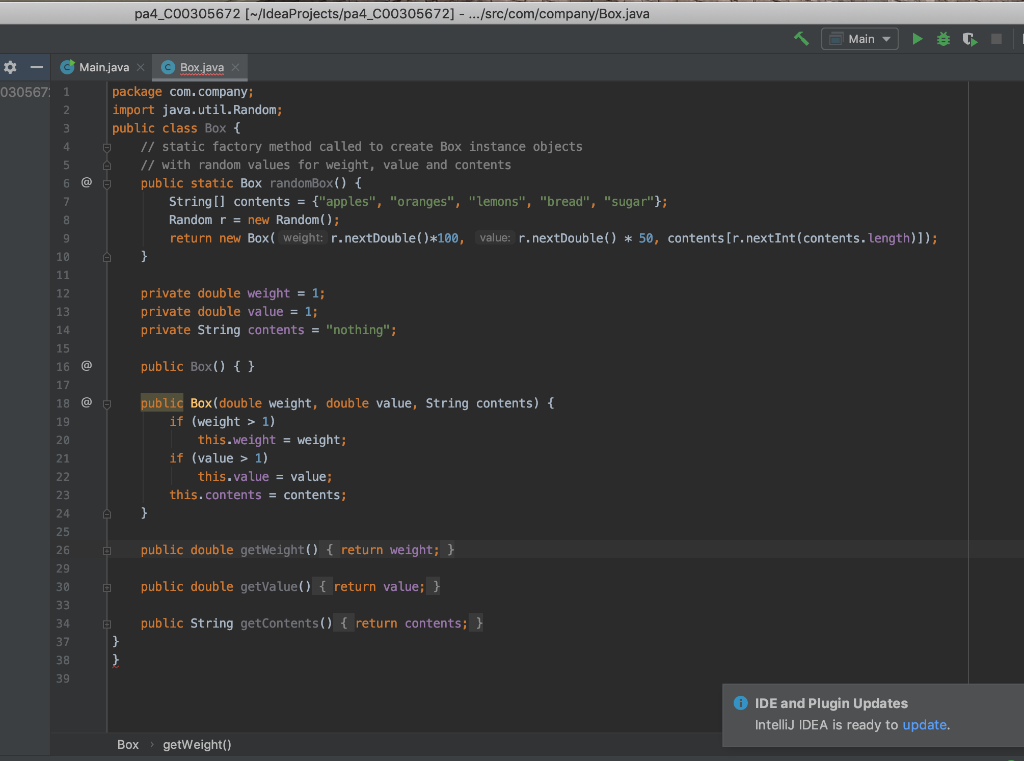Click the 'weight:' parameter hint on line 9
Viewport: 1024px width, 761px height.
(302, 238)
